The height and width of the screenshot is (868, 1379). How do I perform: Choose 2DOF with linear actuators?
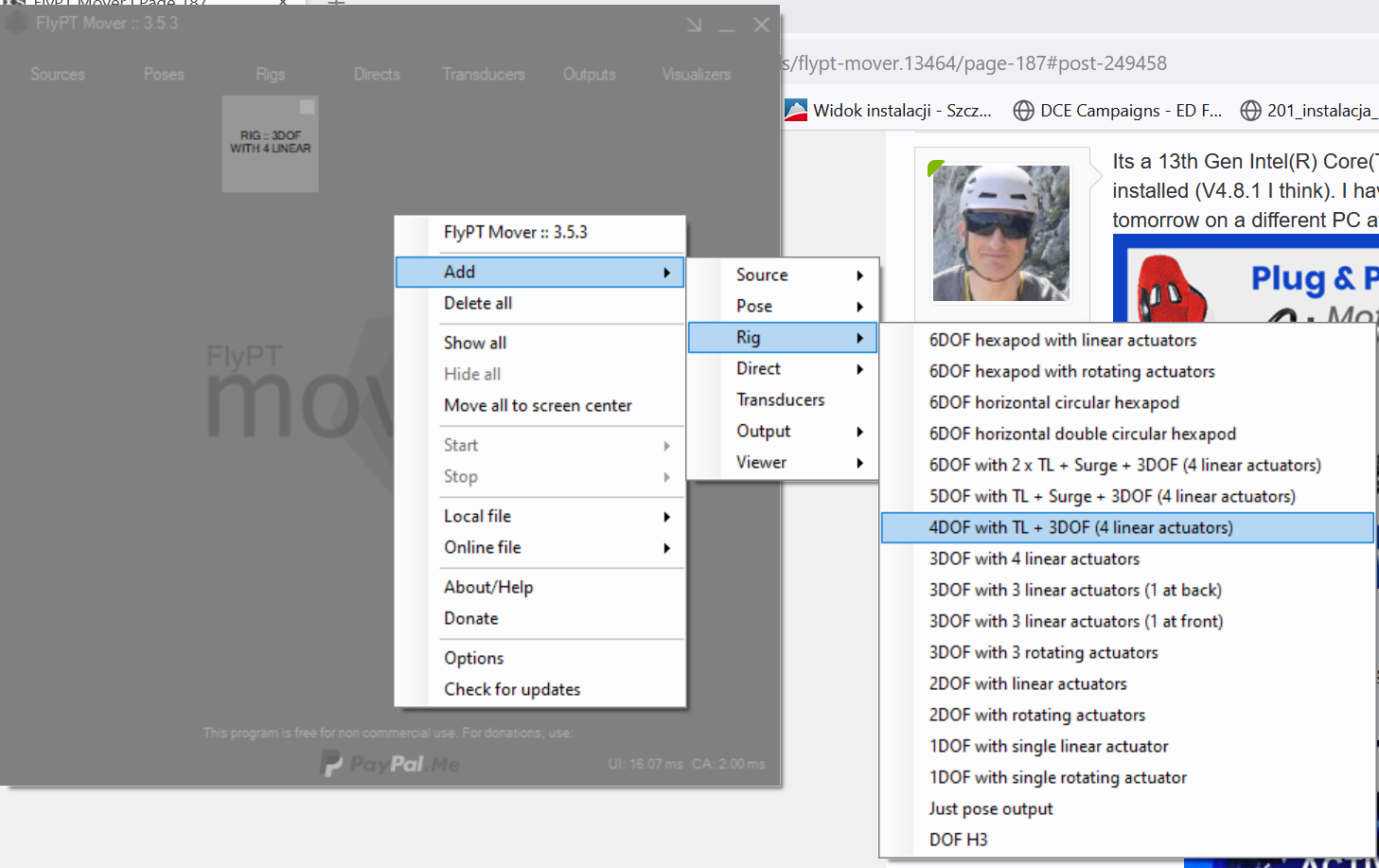point(1127,683)
